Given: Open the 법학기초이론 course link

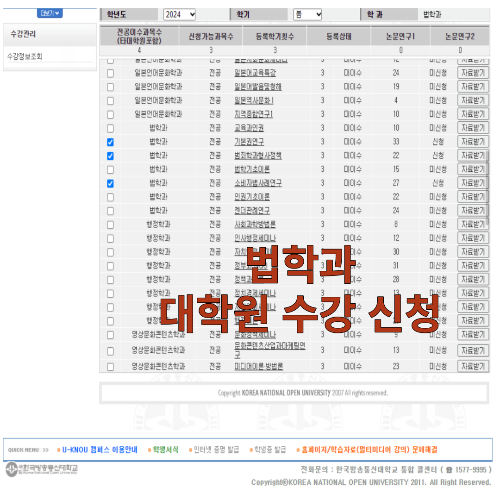Looking at the screenshot, I should point(252,169).
